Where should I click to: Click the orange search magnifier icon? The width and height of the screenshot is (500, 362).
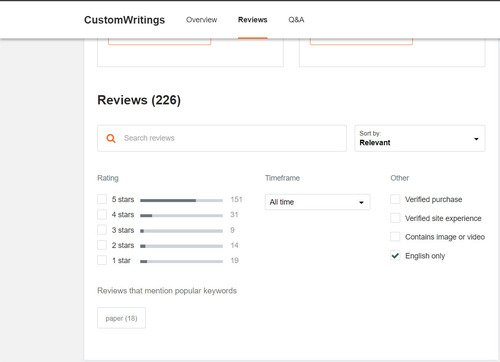(x=111, y=138)
